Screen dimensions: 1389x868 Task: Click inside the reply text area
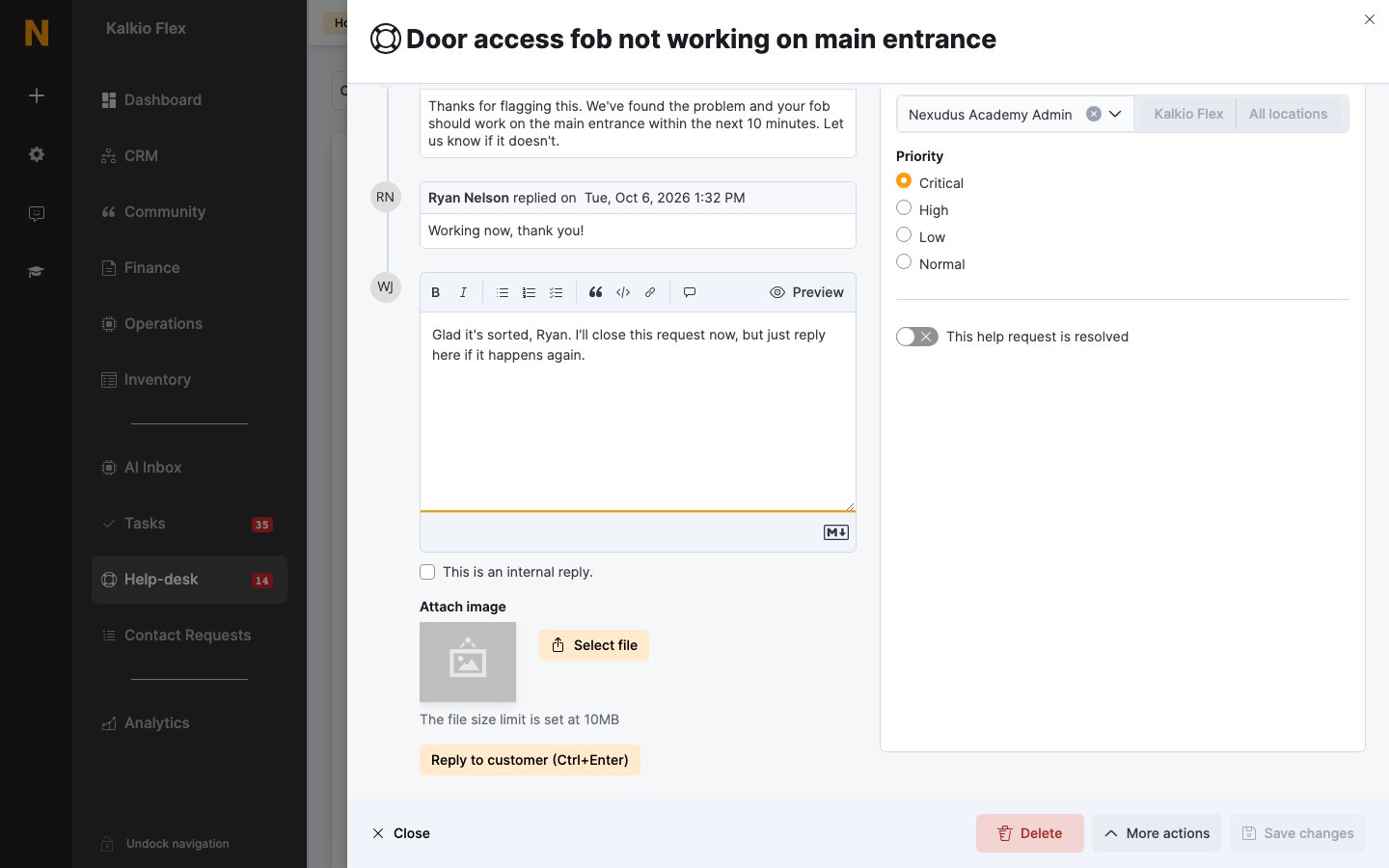coord(638,411)
